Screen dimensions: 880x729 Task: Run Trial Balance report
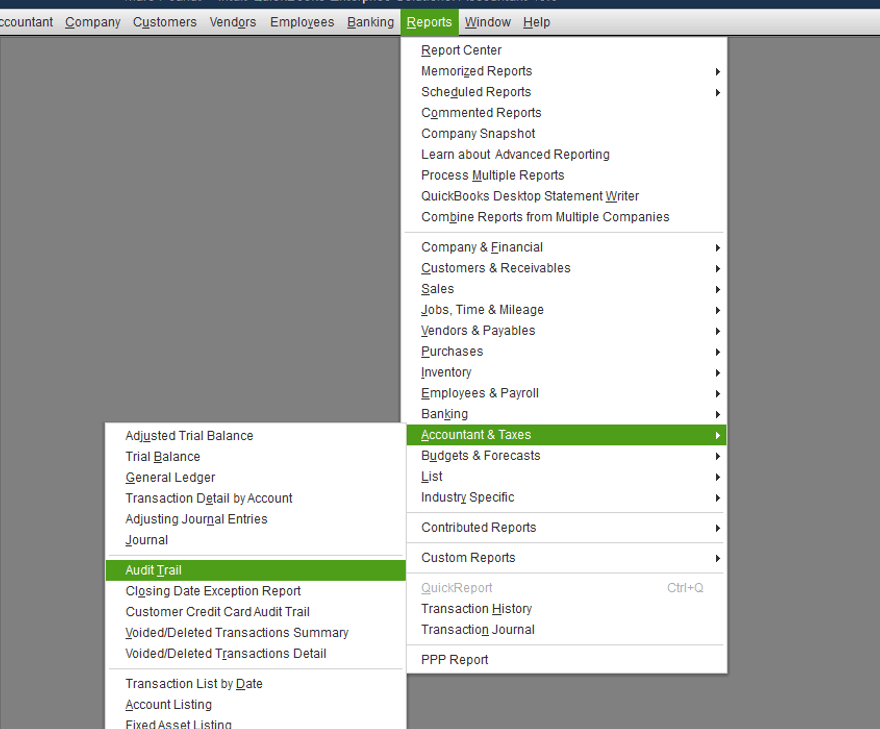(255, 457)
